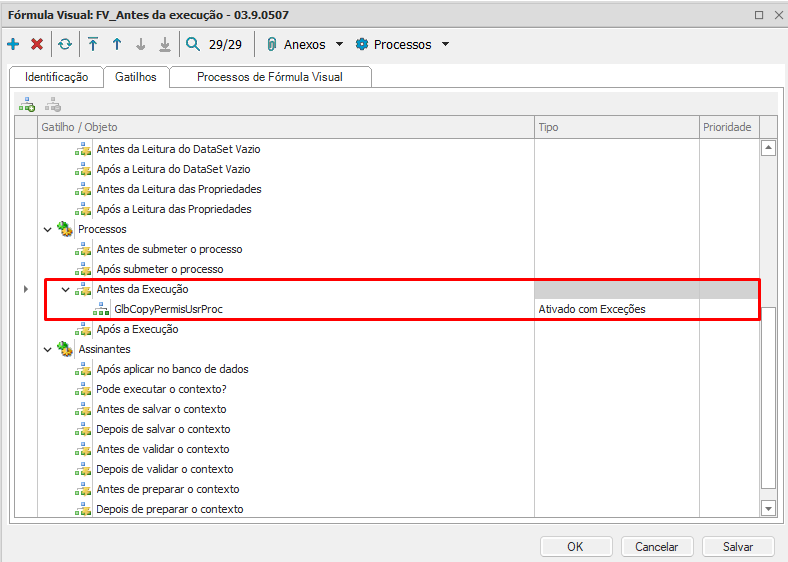Select the GlbCopyPermisUsrProc row
The height and width of the screenshot is (562, 788).
click(x=399, y=309)
